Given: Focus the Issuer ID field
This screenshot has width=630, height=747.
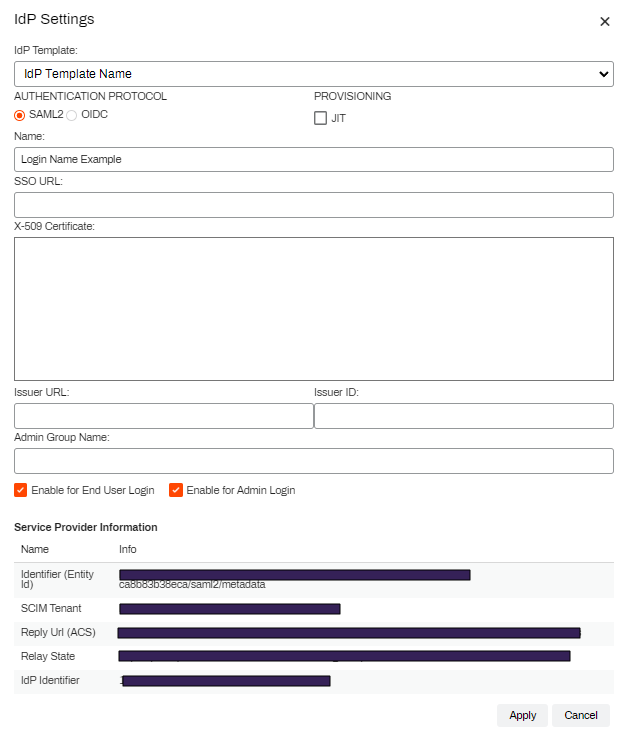Looking at the screenshot, I should [464, 416].
